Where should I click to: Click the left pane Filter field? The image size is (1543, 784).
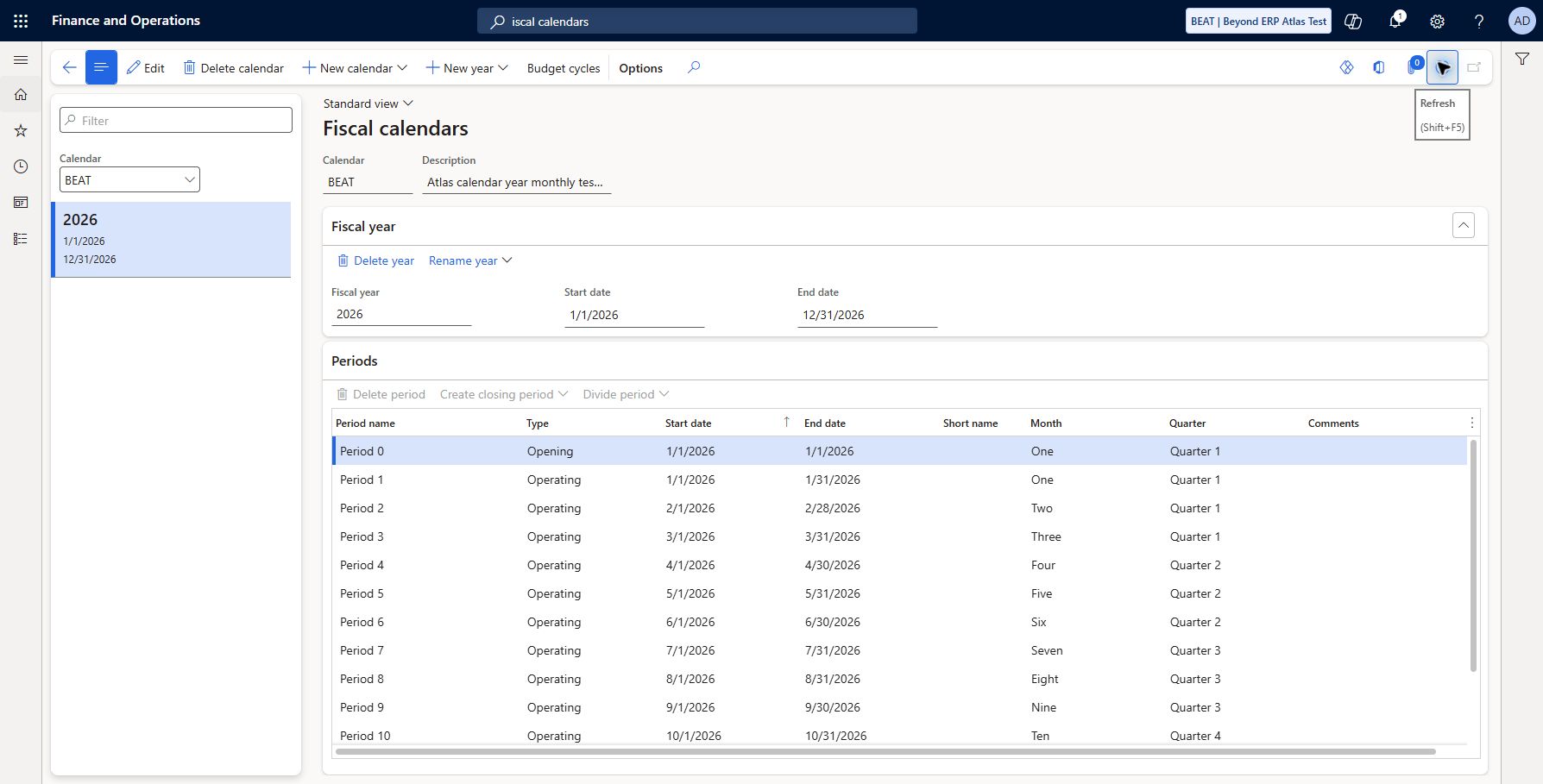(176, 120)
